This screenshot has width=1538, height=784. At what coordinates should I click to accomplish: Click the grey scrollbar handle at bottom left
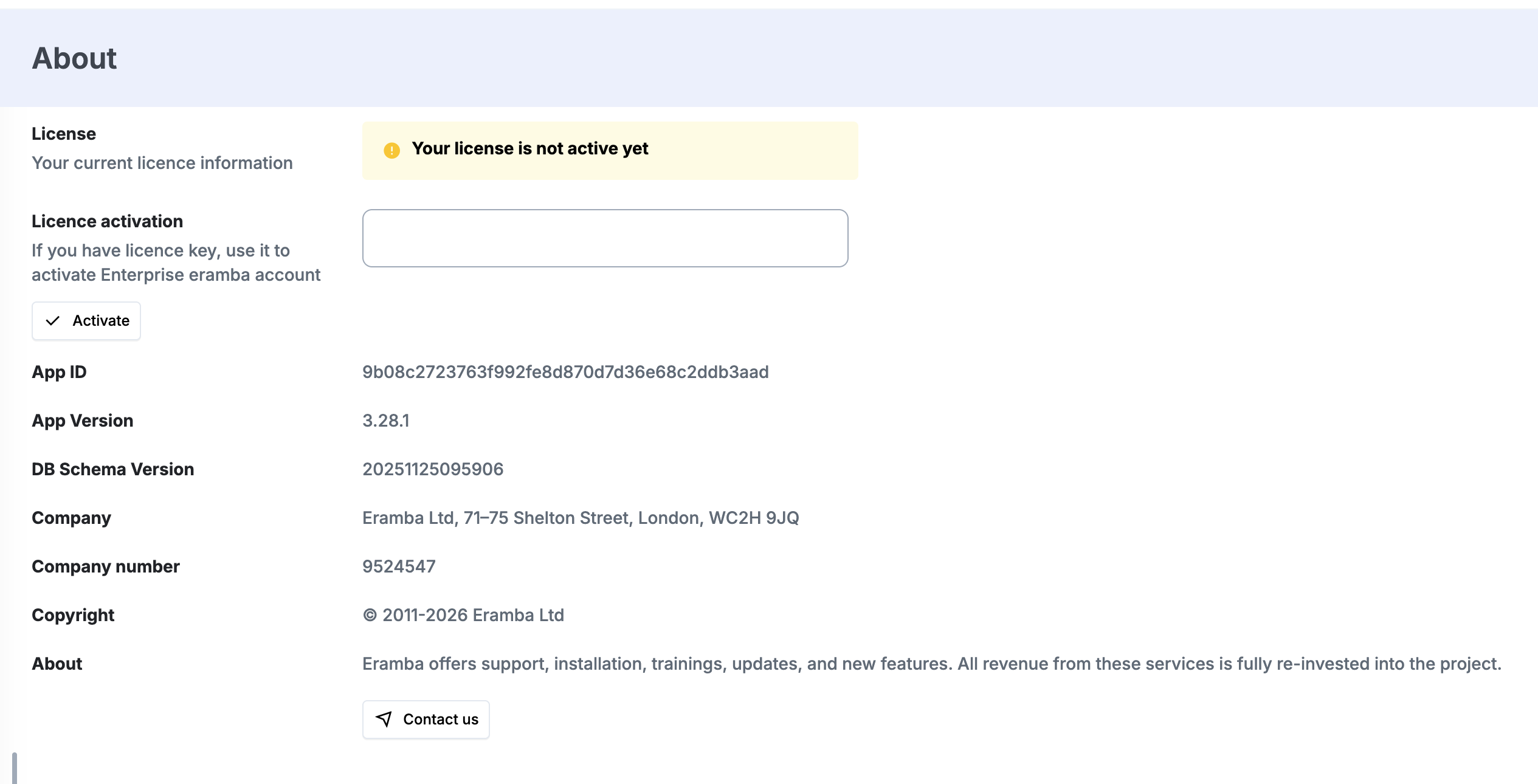click(15, 768)
